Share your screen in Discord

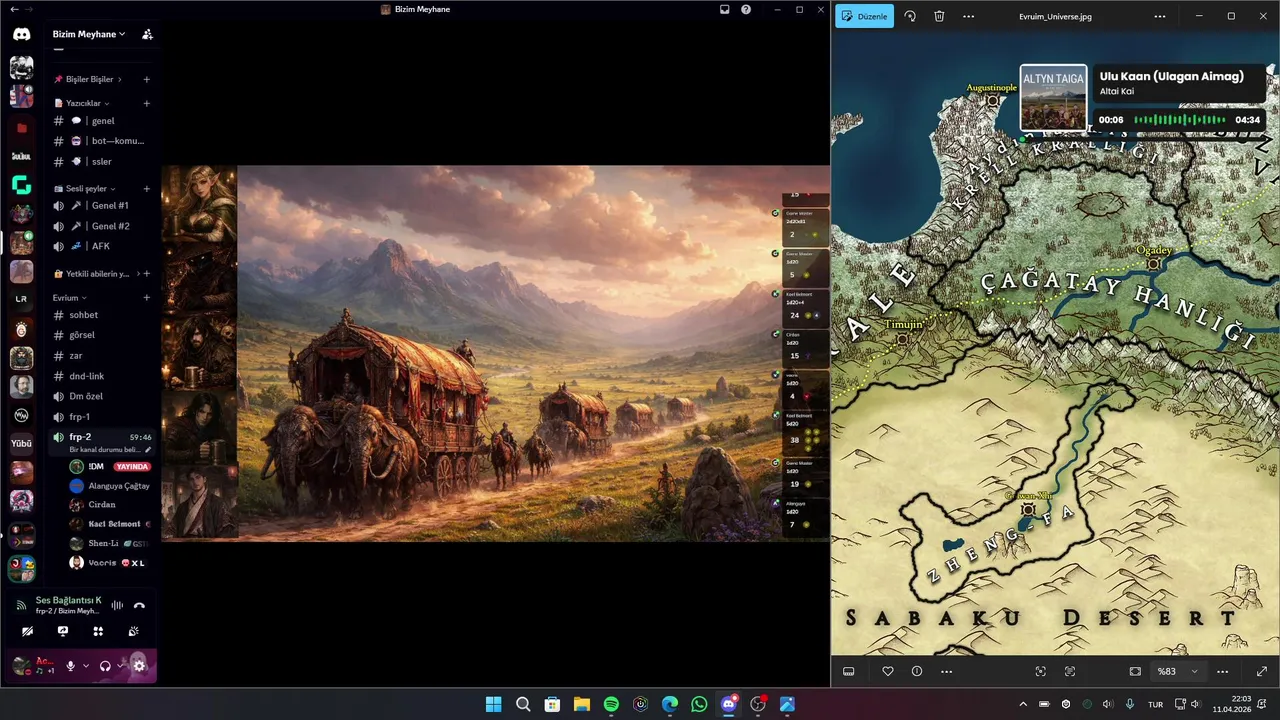point(63,631)
